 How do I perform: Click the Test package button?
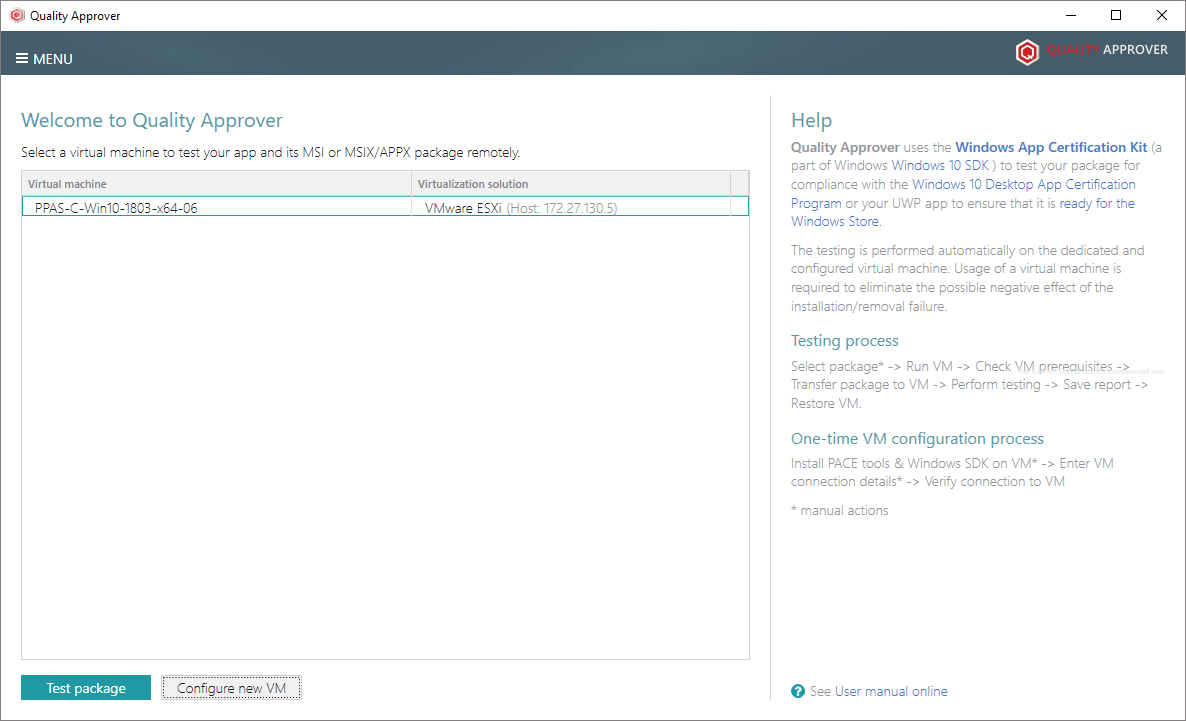86,688
